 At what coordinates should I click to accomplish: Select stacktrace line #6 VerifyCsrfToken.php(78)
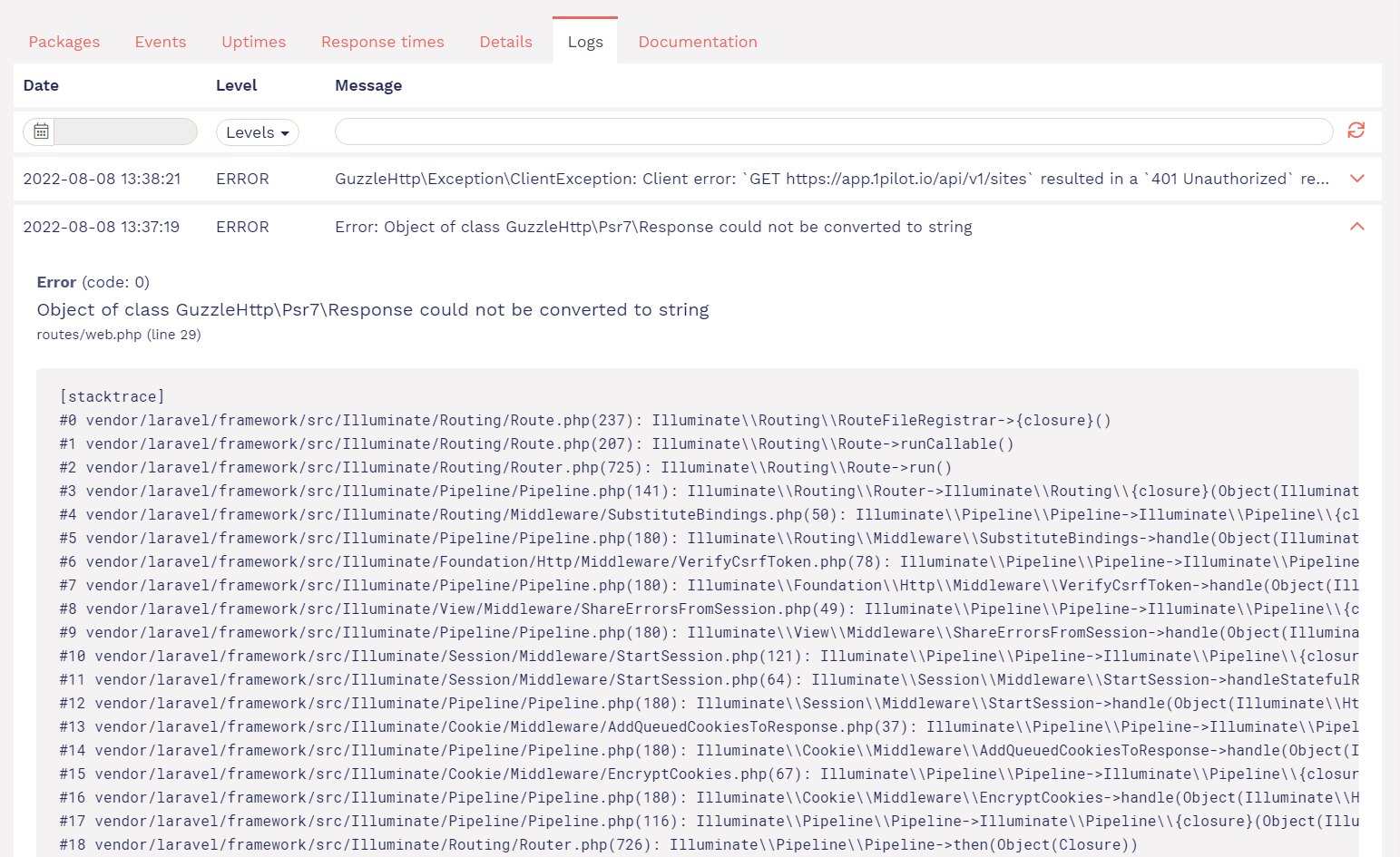[710, 561]
